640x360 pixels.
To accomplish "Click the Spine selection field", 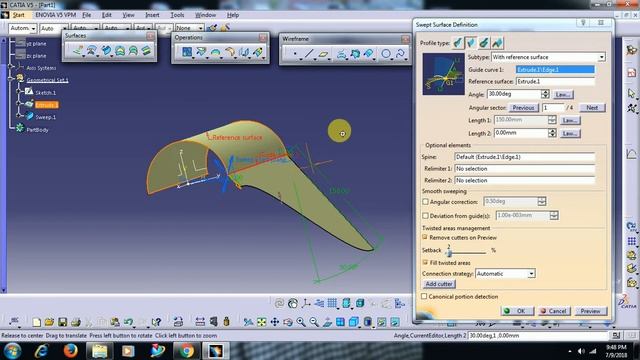I will [x=524, y=157].
